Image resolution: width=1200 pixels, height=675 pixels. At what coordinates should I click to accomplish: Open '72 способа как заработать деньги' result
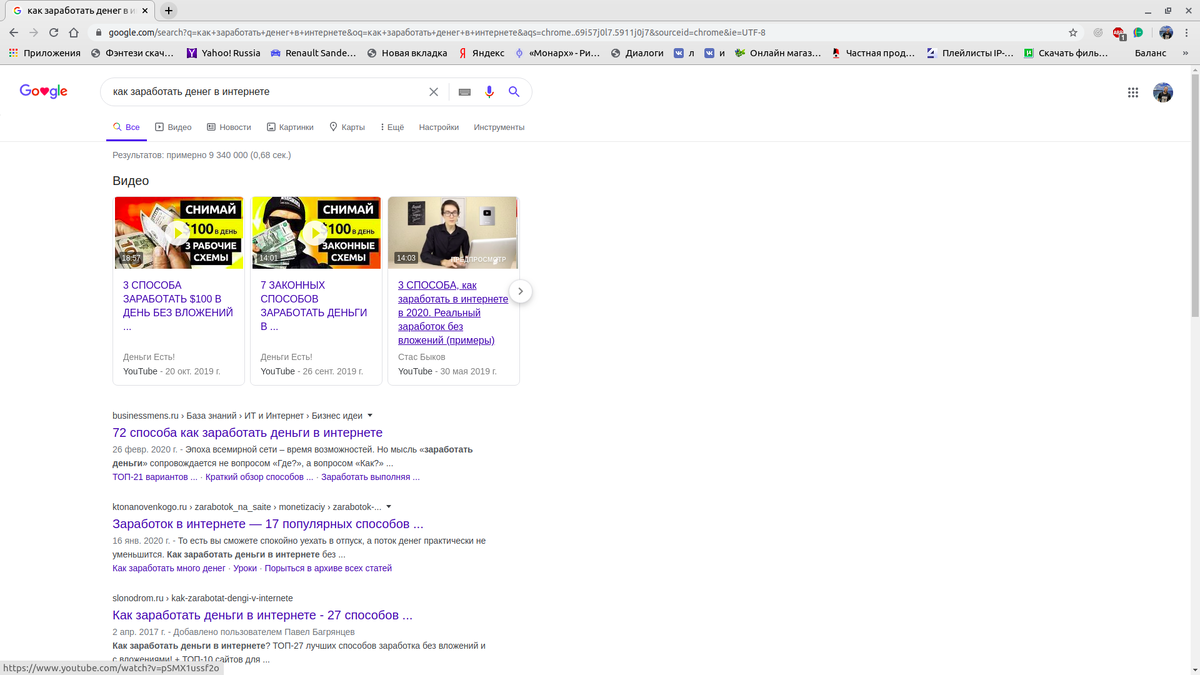pos(247,433)
